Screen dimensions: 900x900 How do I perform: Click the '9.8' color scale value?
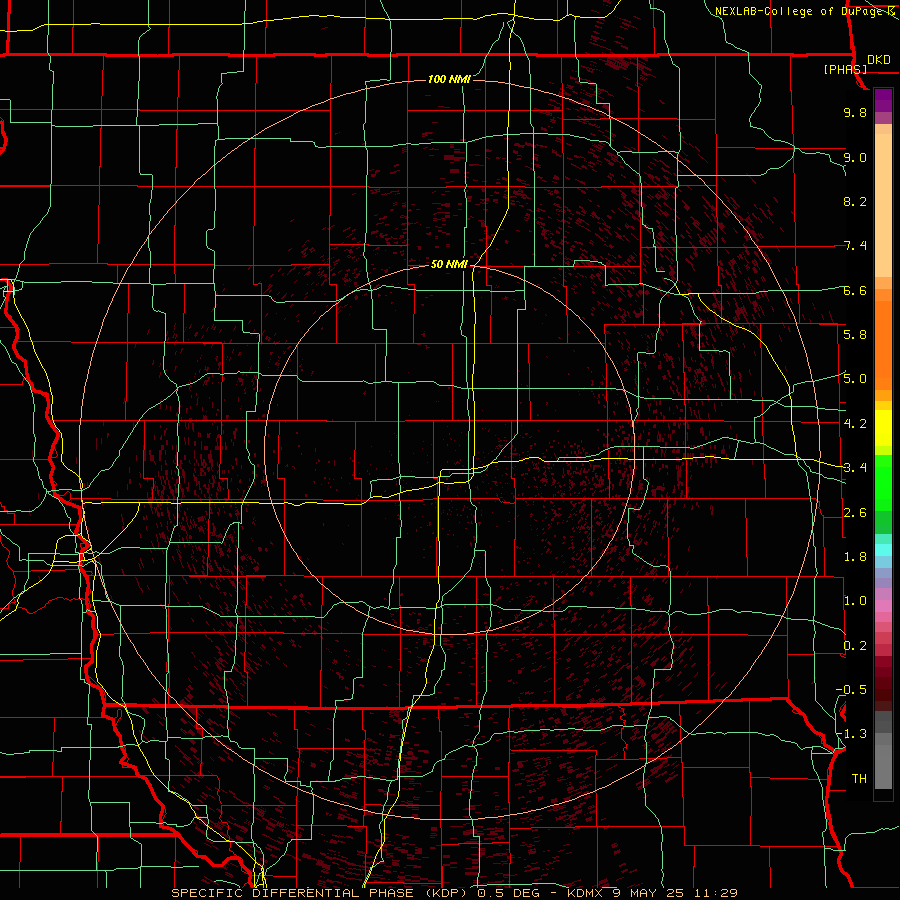point(855,112)
